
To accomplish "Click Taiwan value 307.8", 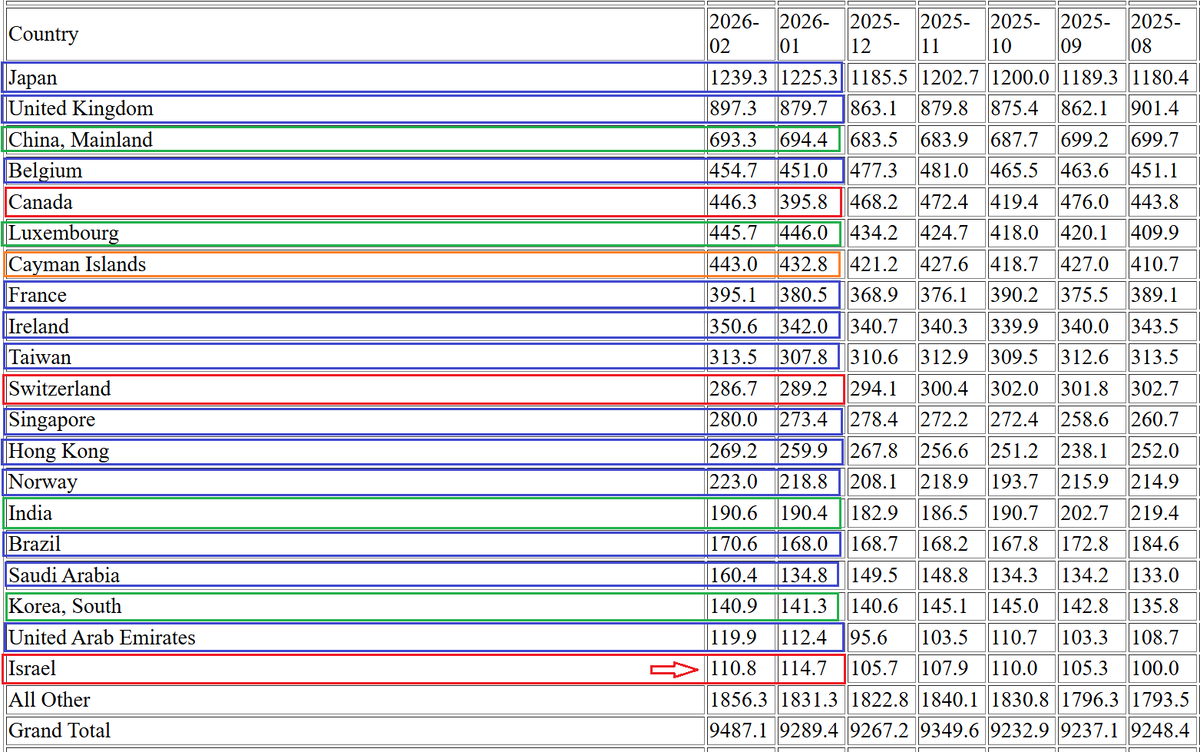I will click(803, 357).
